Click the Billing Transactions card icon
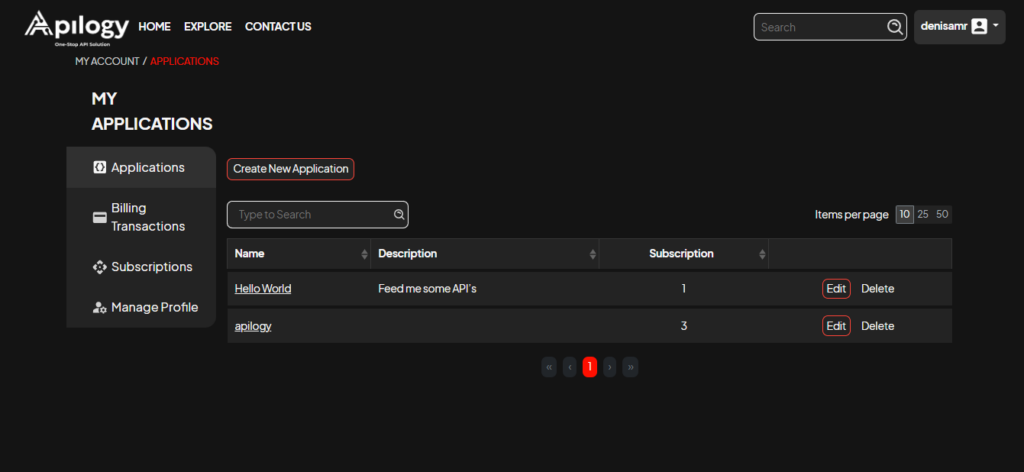Image resolution: width=1024 pixels, height=472 pixels. pos(100,217)
